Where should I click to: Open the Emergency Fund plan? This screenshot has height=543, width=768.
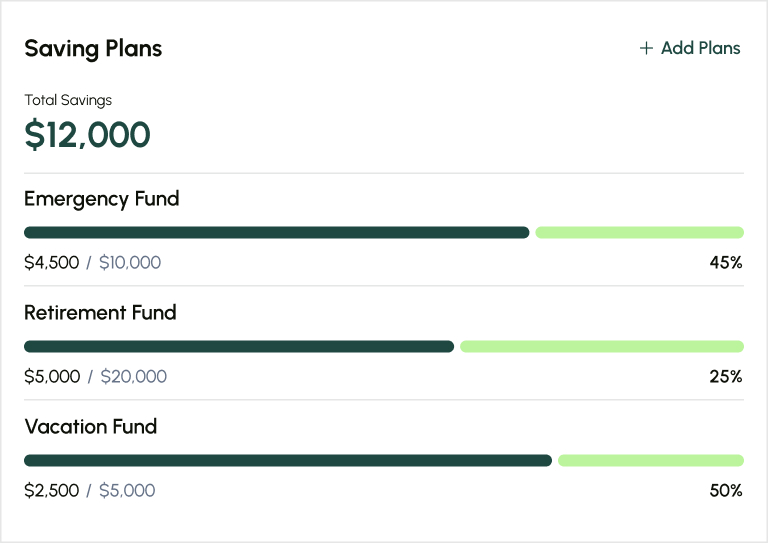[x=101, y=199]
